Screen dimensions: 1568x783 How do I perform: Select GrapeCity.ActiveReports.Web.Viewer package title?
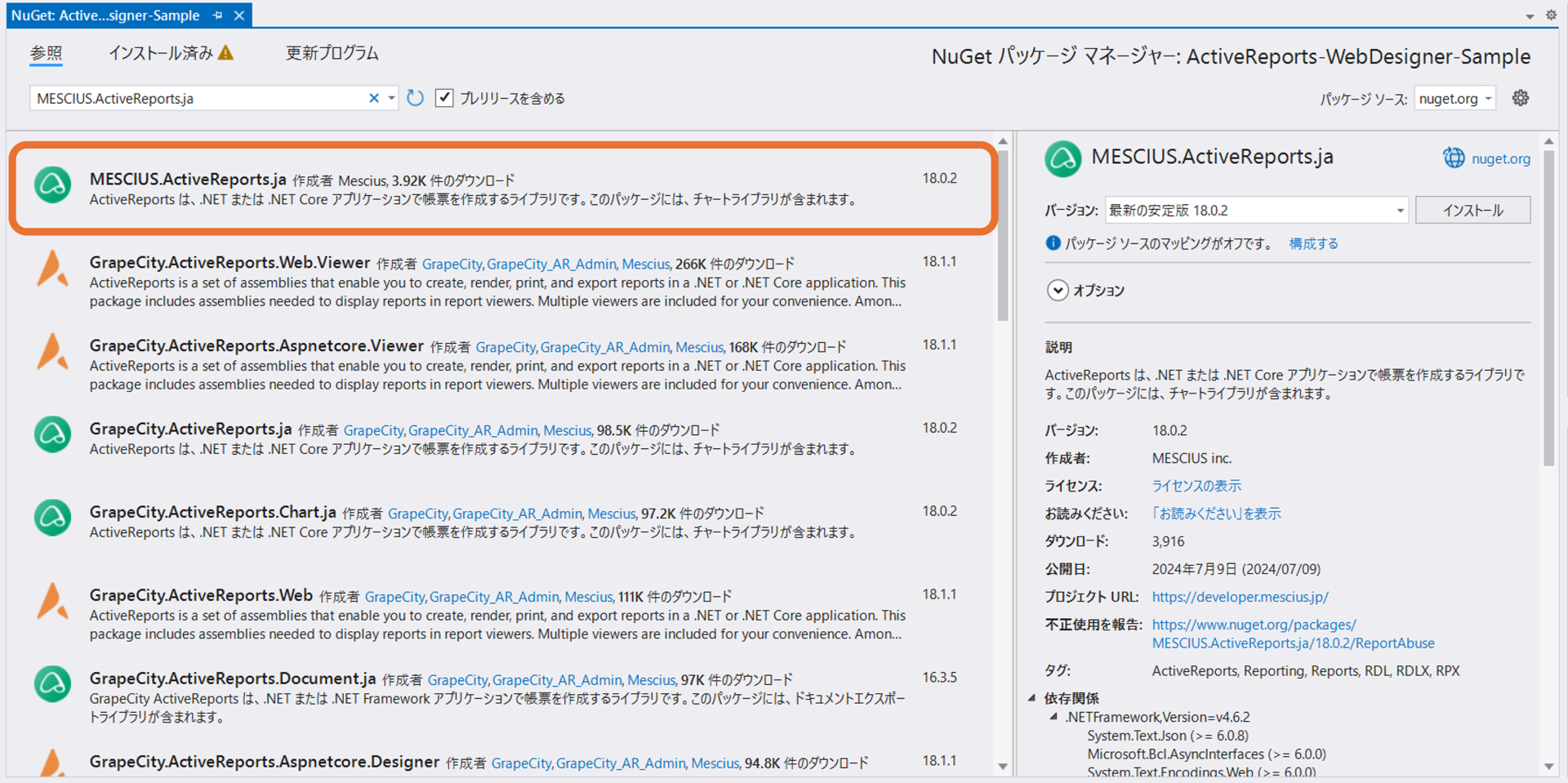pyautogui.click(x=229, y=262)
